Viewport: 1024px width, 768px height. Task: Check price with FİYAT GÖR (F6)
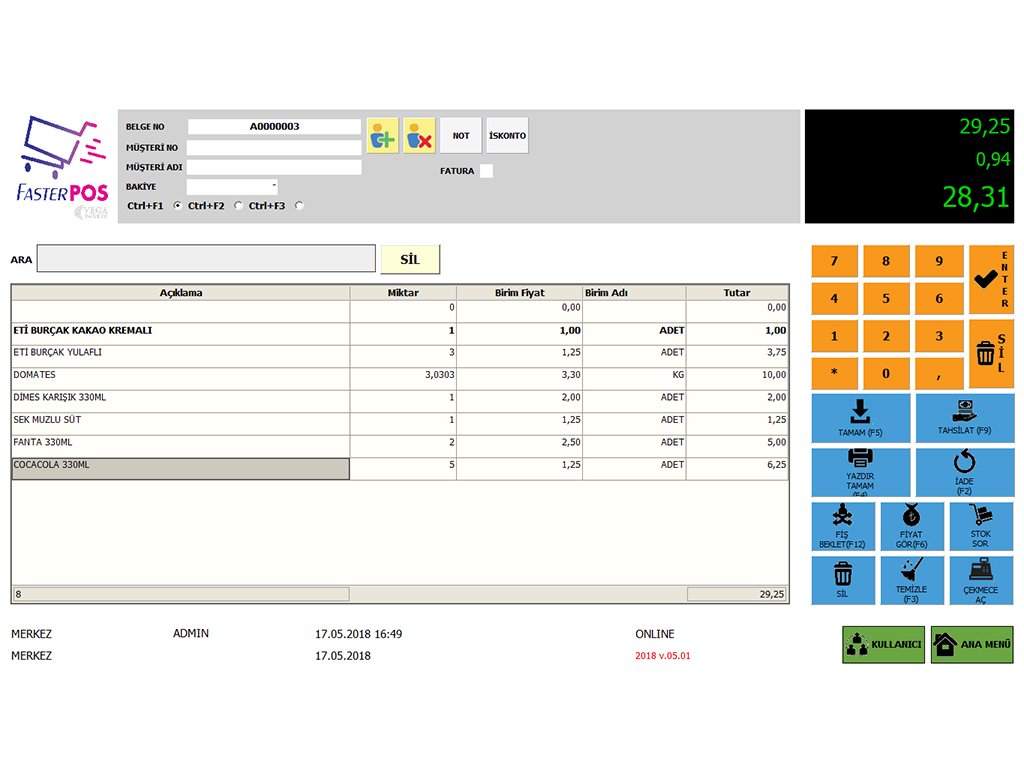coord(911,527)
